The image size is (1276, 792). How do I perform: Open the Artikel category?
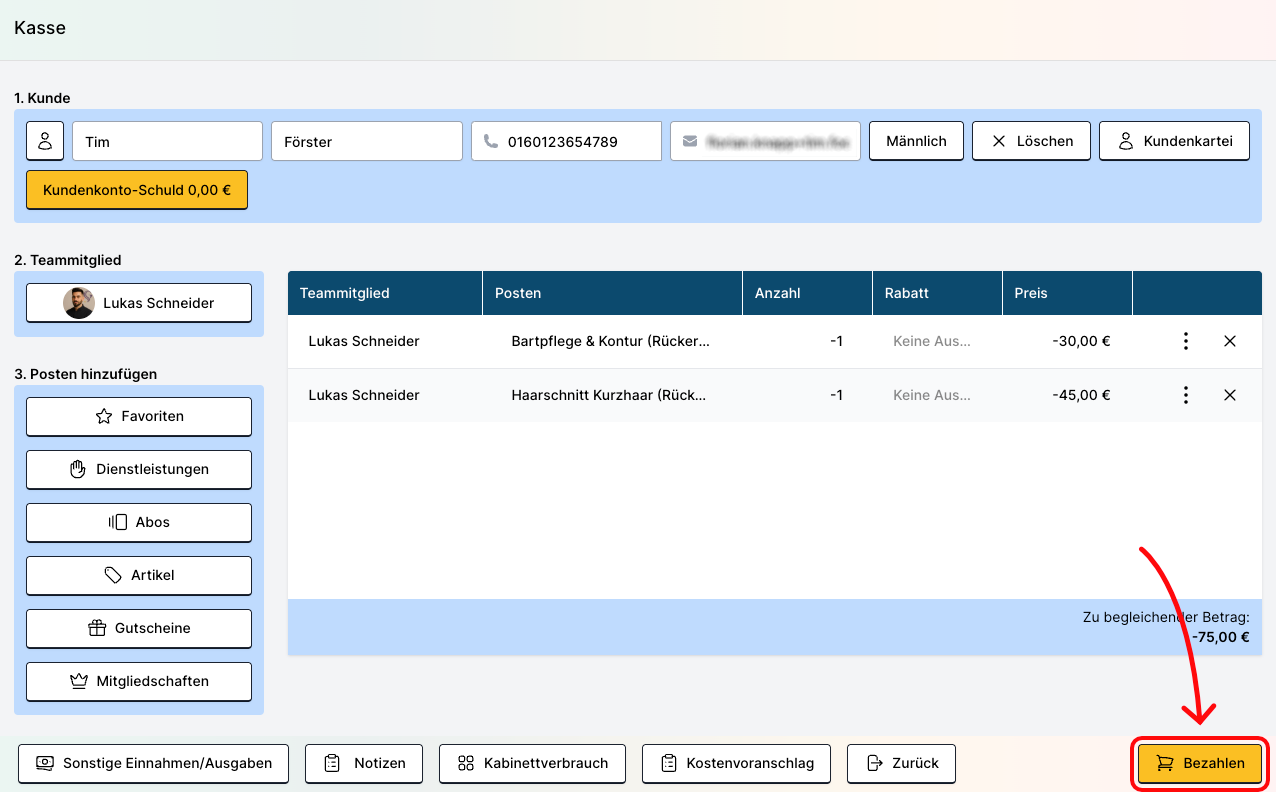[139, 575]
